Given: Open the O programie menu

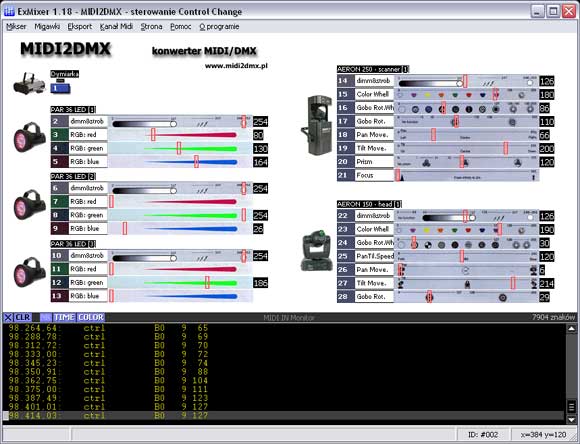Looking at the screenshot, I should click(219, 27).
